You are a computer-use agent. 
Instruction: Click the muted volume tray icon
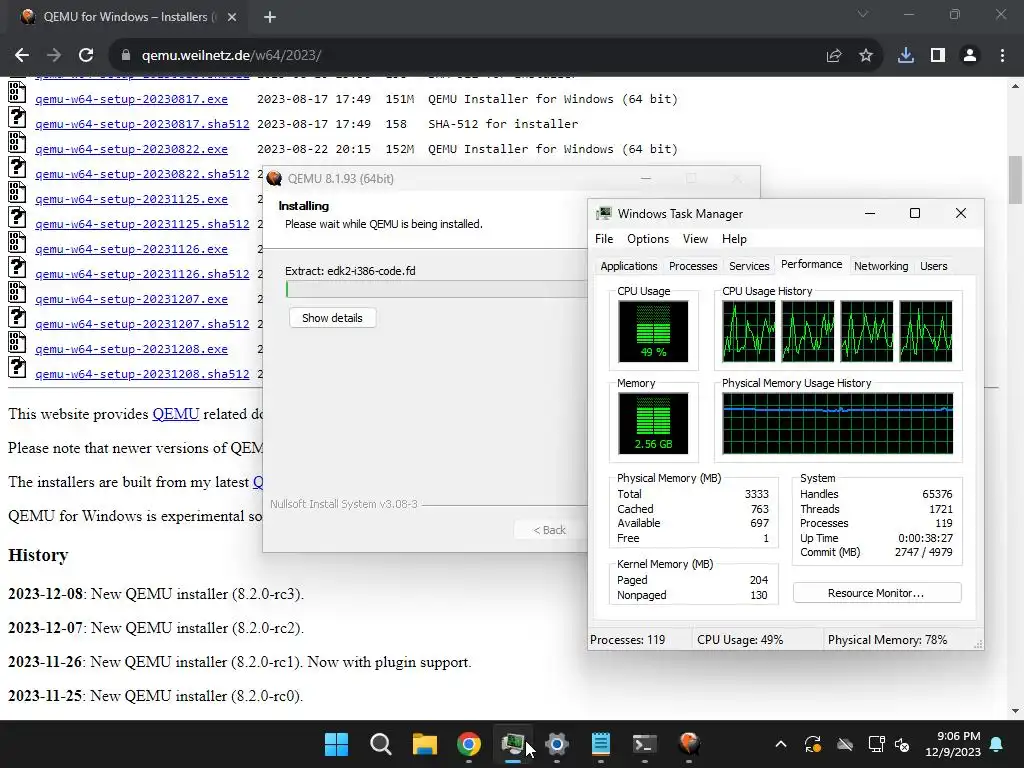[903, 744]
